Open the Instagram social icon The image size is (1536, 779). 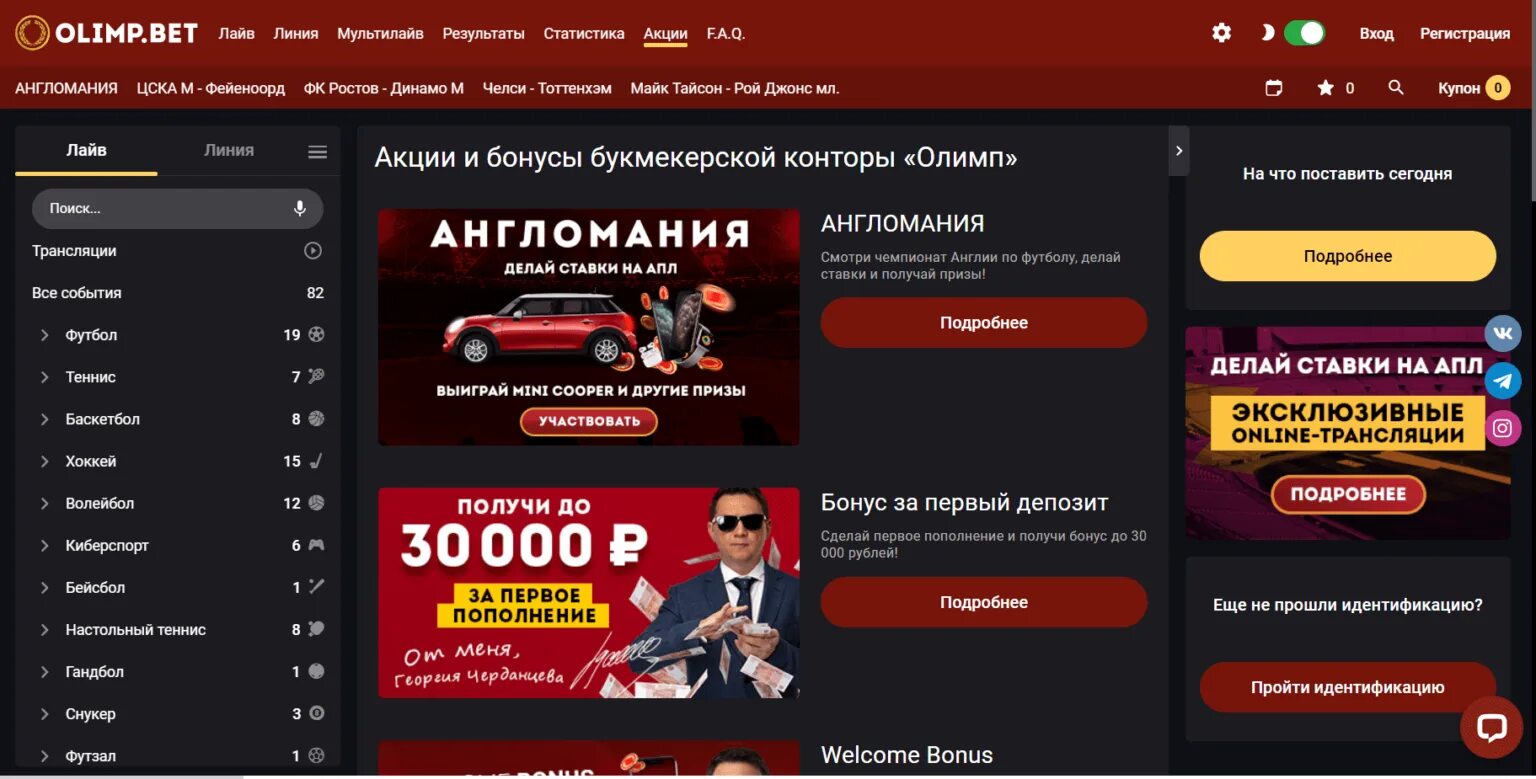[1502, 429]
